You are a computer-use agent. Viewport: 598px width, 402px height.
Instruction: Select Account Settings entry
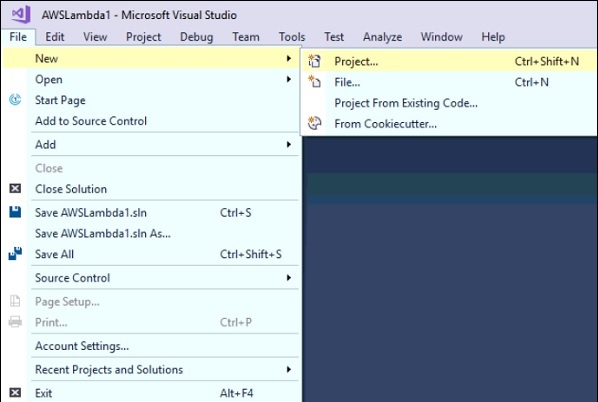82,346
